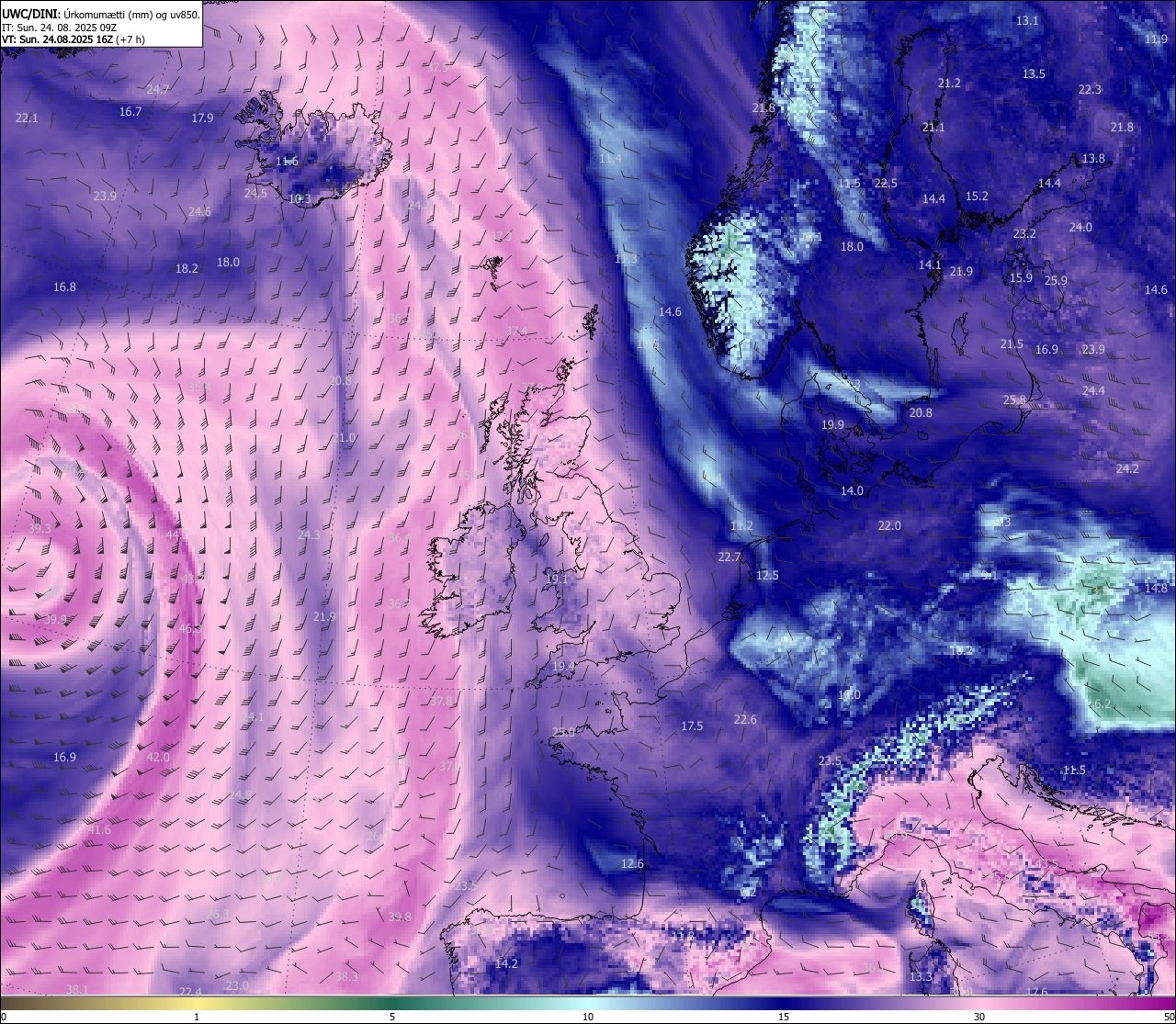This screenshot has width=1176, height=1024.
Task: Click the color scale tick label '0'
Action: coord(4,1017)
